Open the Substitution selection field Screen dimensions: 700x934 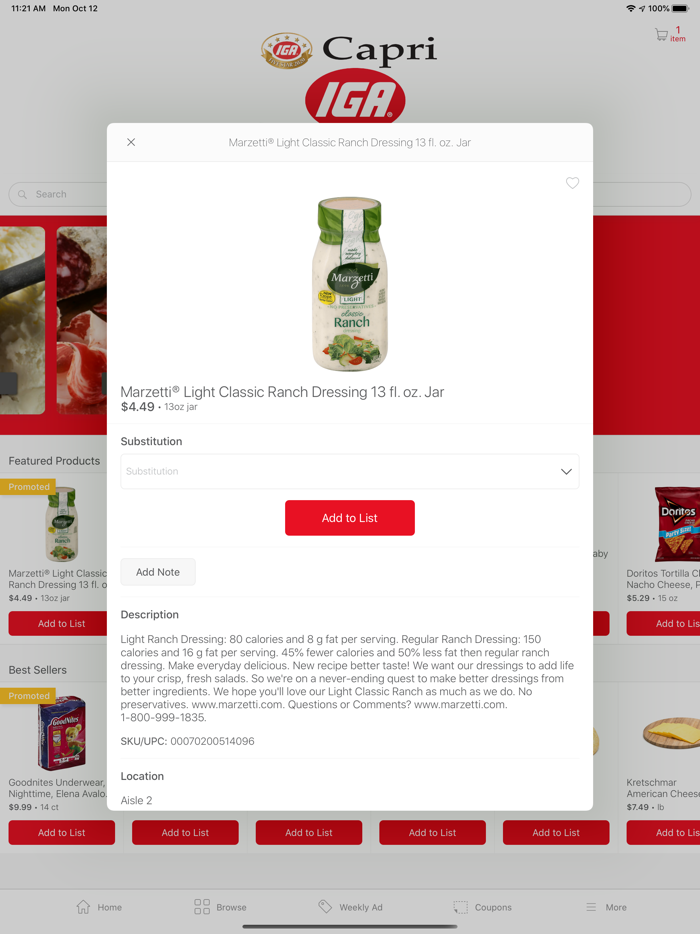coord(350,471)
